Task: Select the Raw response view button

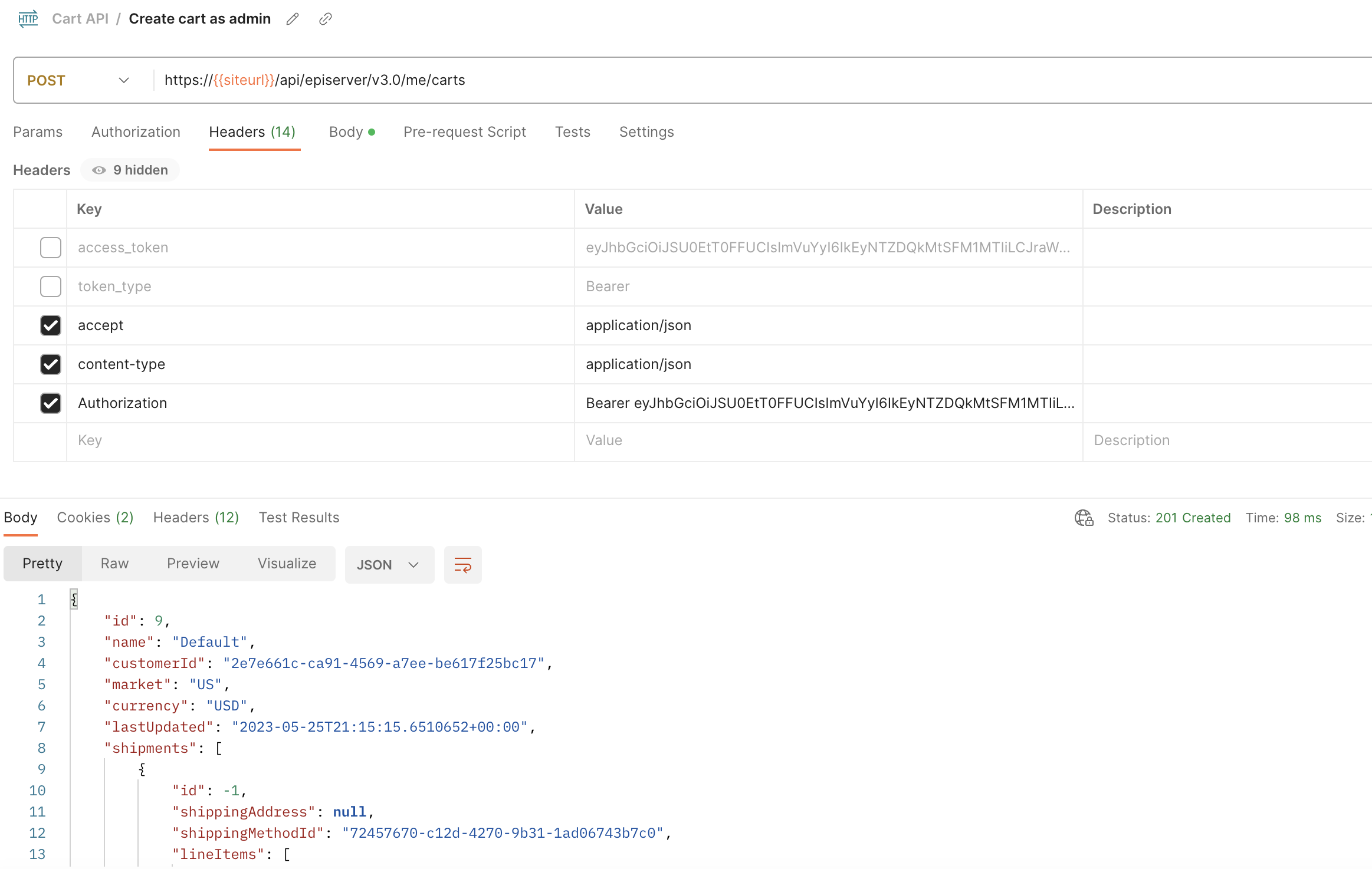Action: point(114,564)
